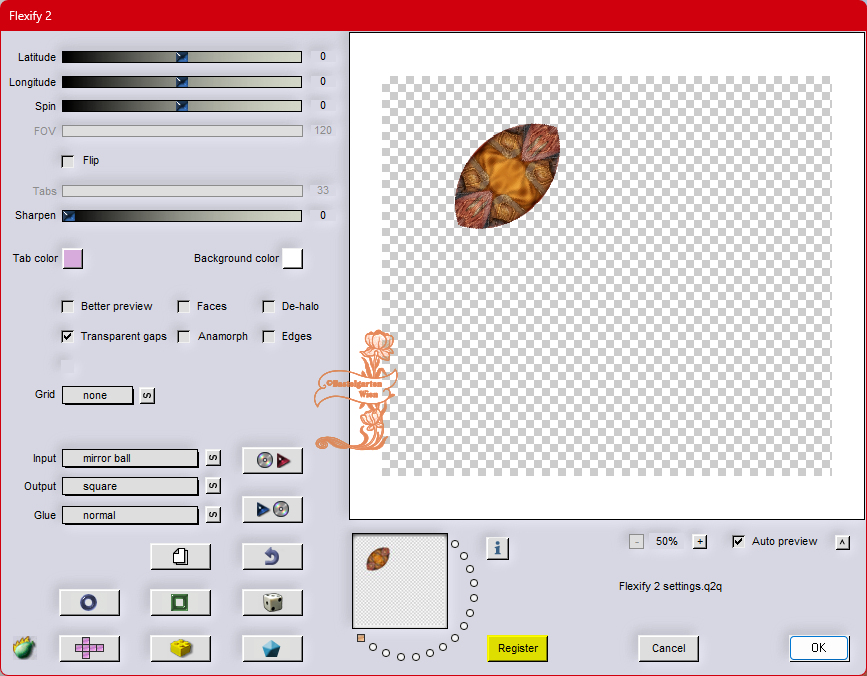Open the Glue dropdown showing normal
This screenshot has width=867, height=676.
(130, 515)
